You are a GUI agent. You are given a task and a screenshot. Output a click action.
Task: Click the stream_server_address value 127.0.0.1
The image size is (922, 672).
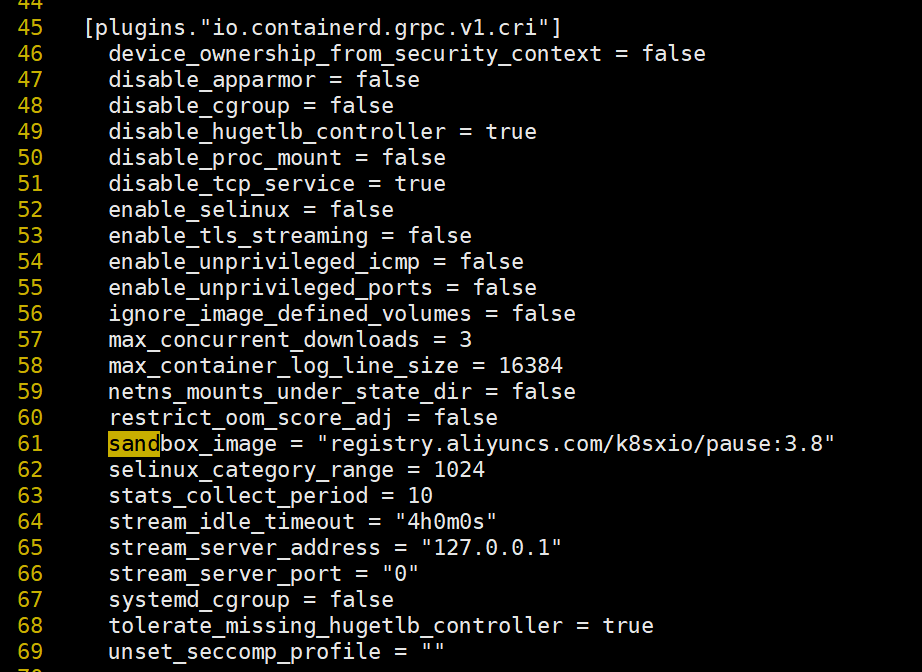click(491, 547)
